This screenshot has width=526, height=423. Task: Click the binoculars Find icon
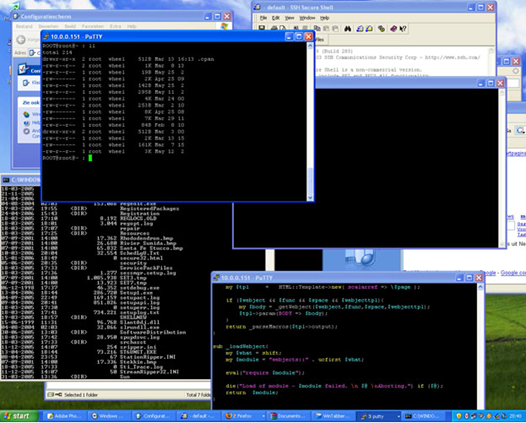point(348,29)
